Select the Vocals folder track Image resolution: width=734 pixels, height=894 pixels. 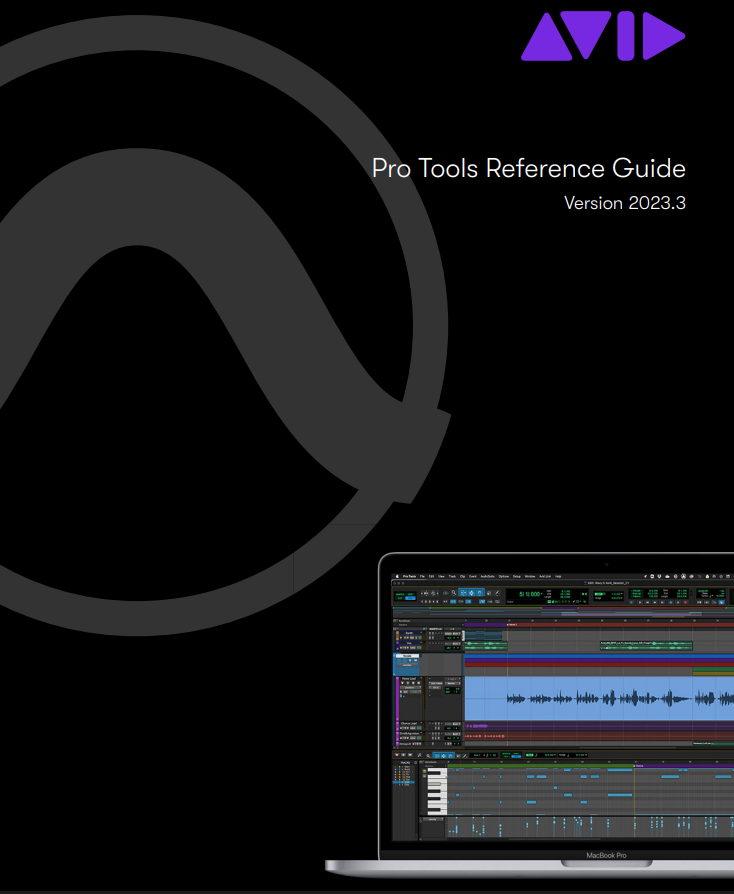click(x=407, y=656)
